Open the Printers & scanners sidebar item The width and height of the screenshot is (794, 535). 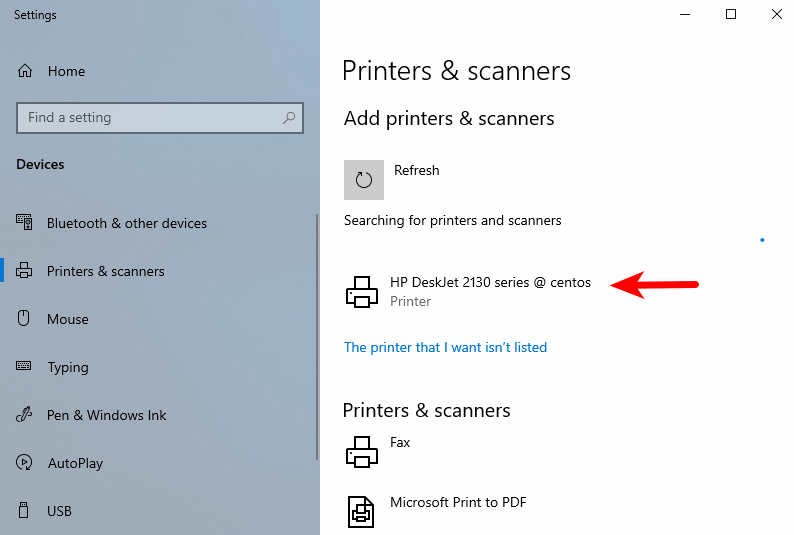point(105,271)
